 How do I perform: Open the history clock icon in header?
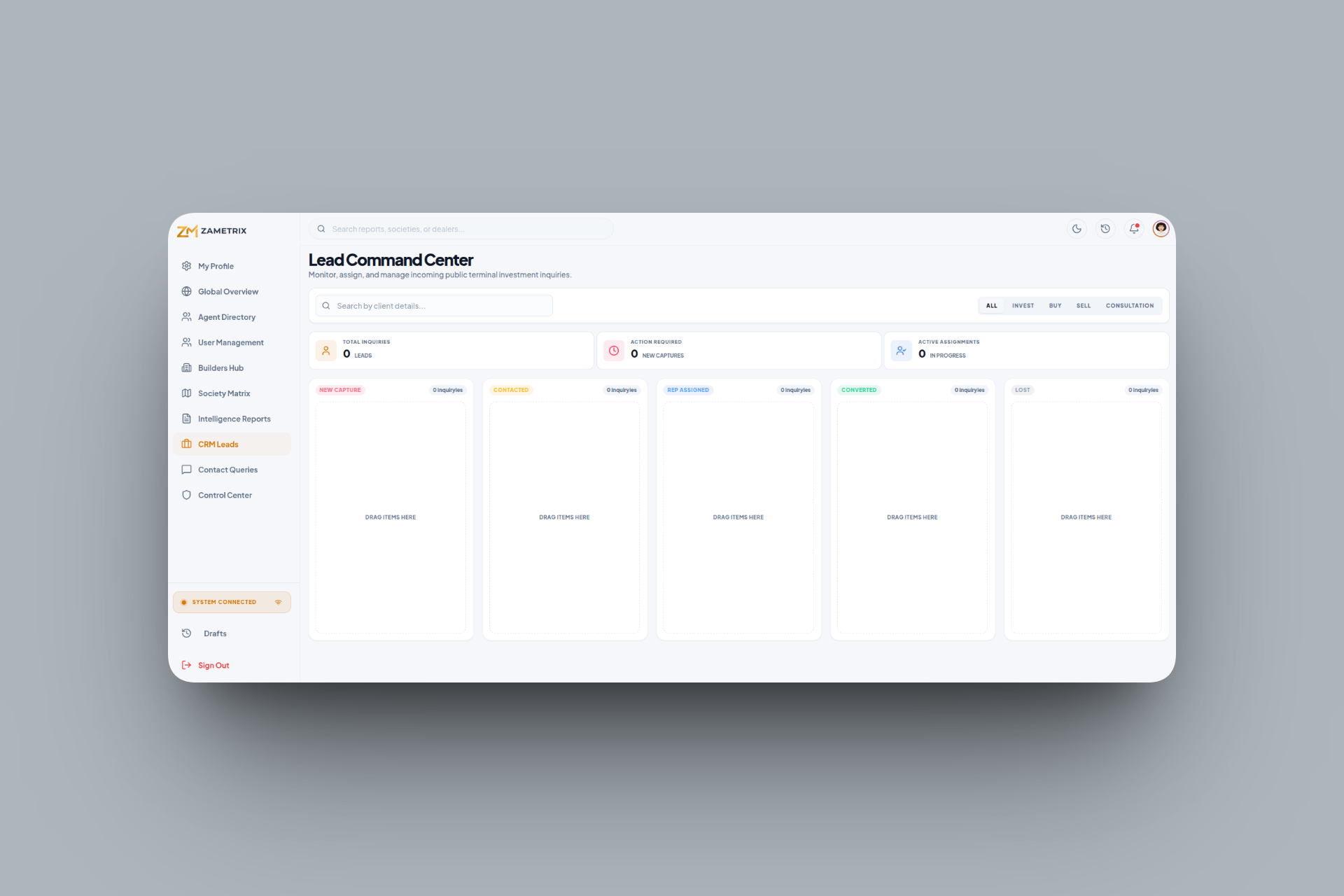[1105, 229]
